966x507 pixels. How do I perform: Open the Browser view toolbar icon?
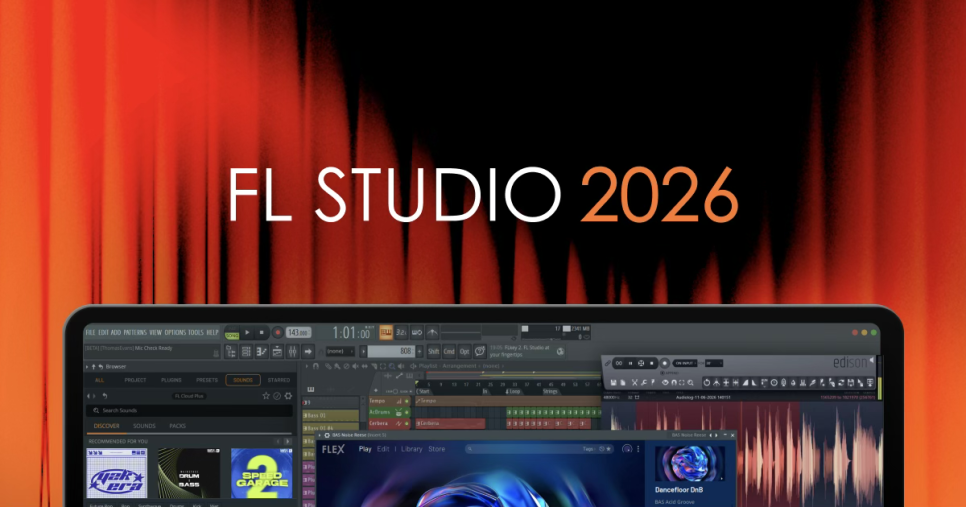click(x=231, y=351)
